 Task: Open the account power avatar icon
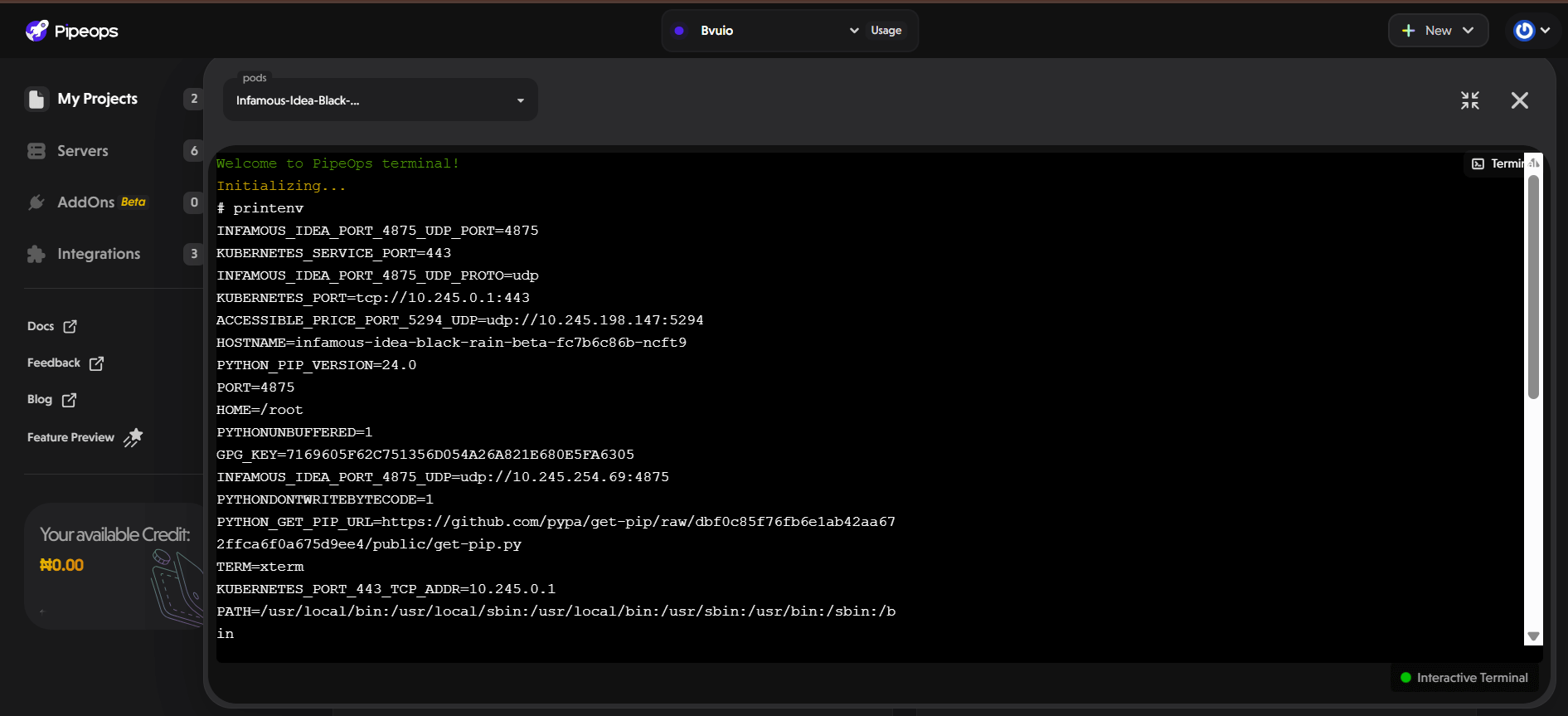pyautogui.click(x=1524, y=31)
